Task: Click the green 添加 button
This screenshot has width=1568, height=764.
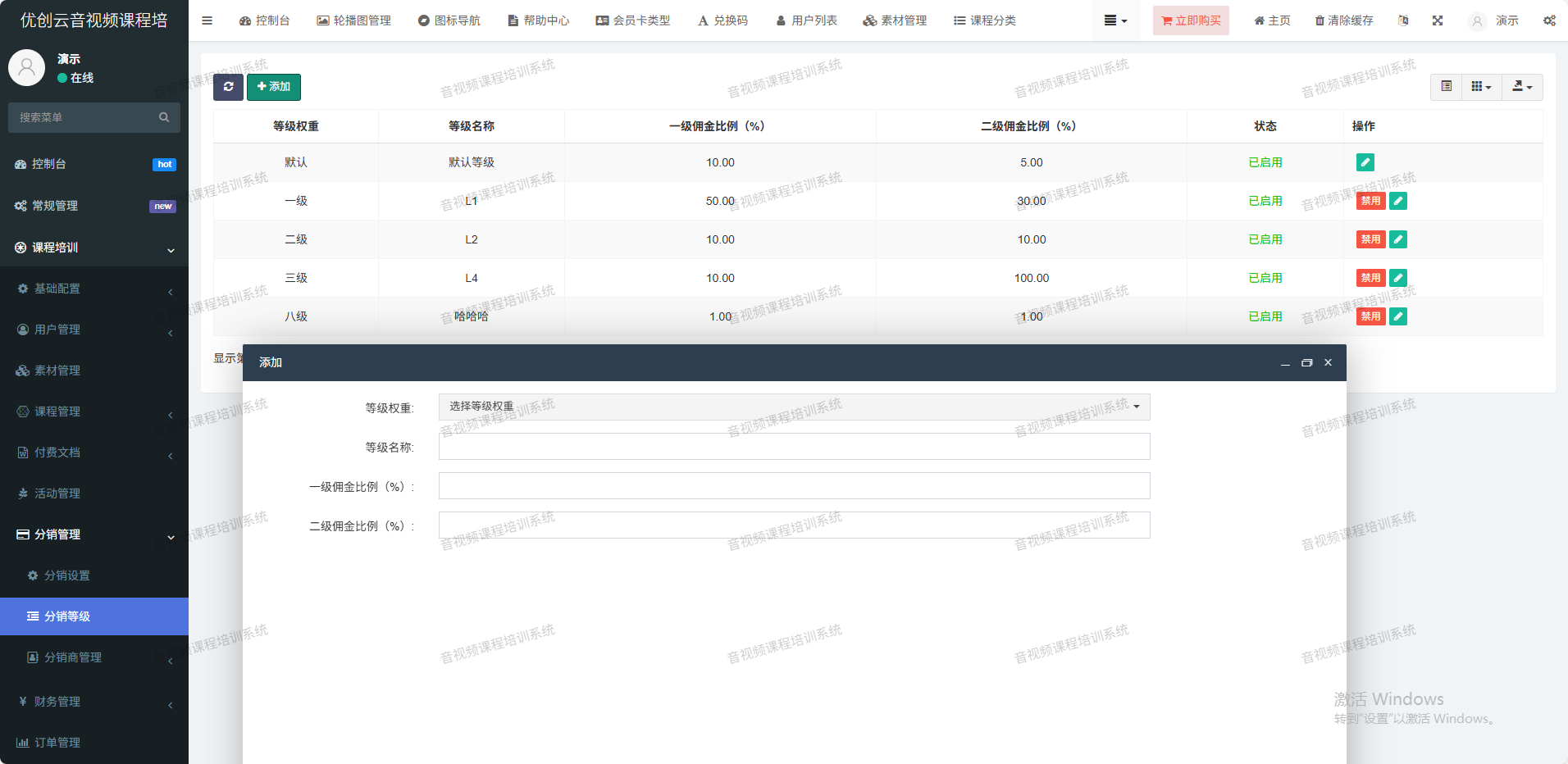Action: click(x=274, y=87)
